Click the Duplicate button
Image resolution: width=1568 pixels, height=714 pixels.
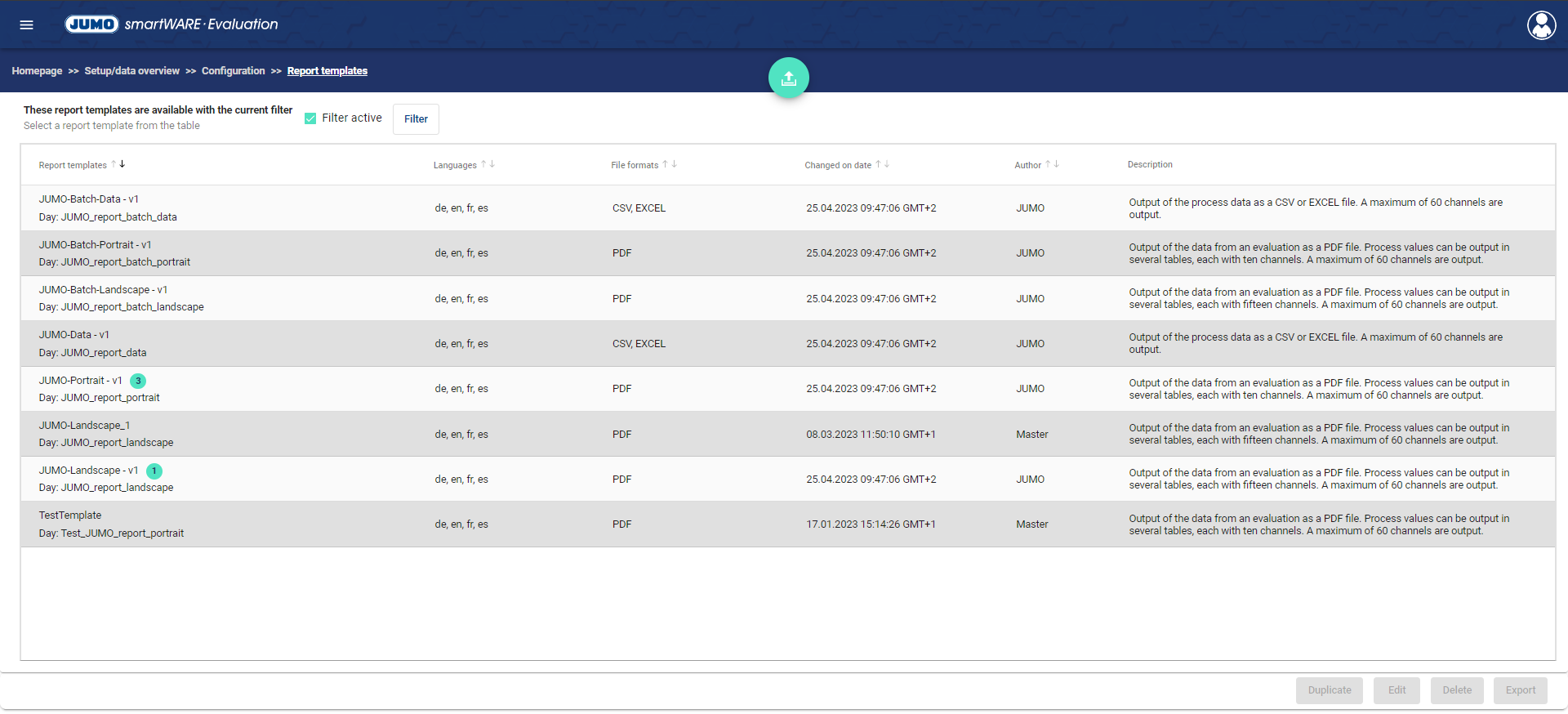1329,690
